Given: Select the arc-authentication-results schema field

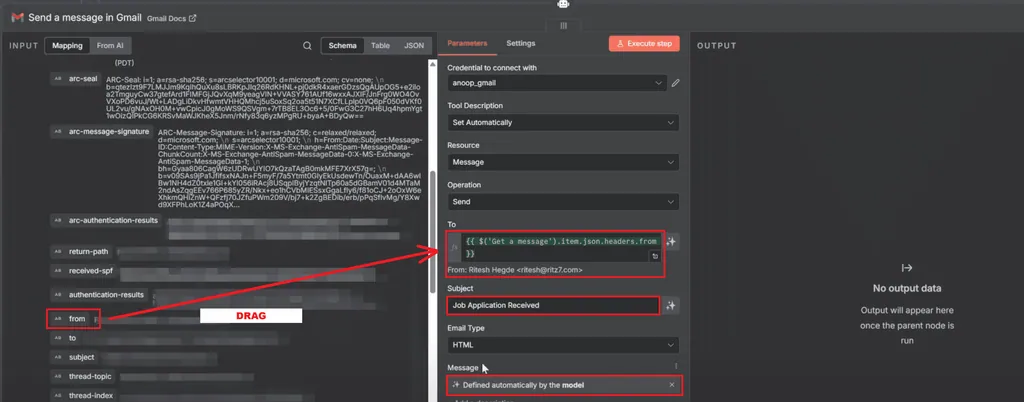Looking at the screenshot, I should coord(106,221).
